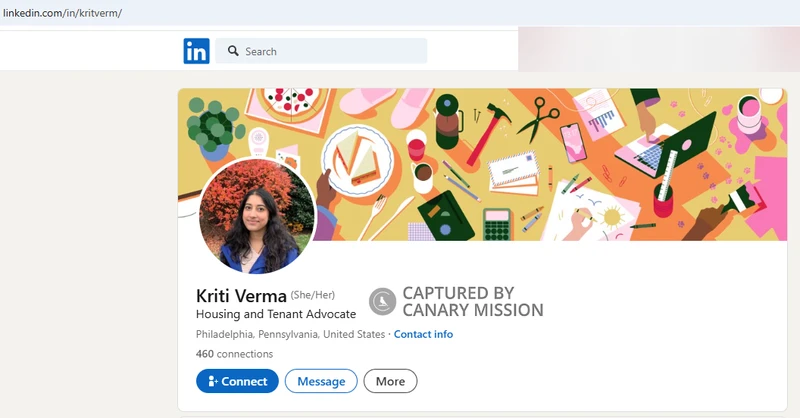Open the profile photo
The image size is (800, 418).
(x=257, y=216)
